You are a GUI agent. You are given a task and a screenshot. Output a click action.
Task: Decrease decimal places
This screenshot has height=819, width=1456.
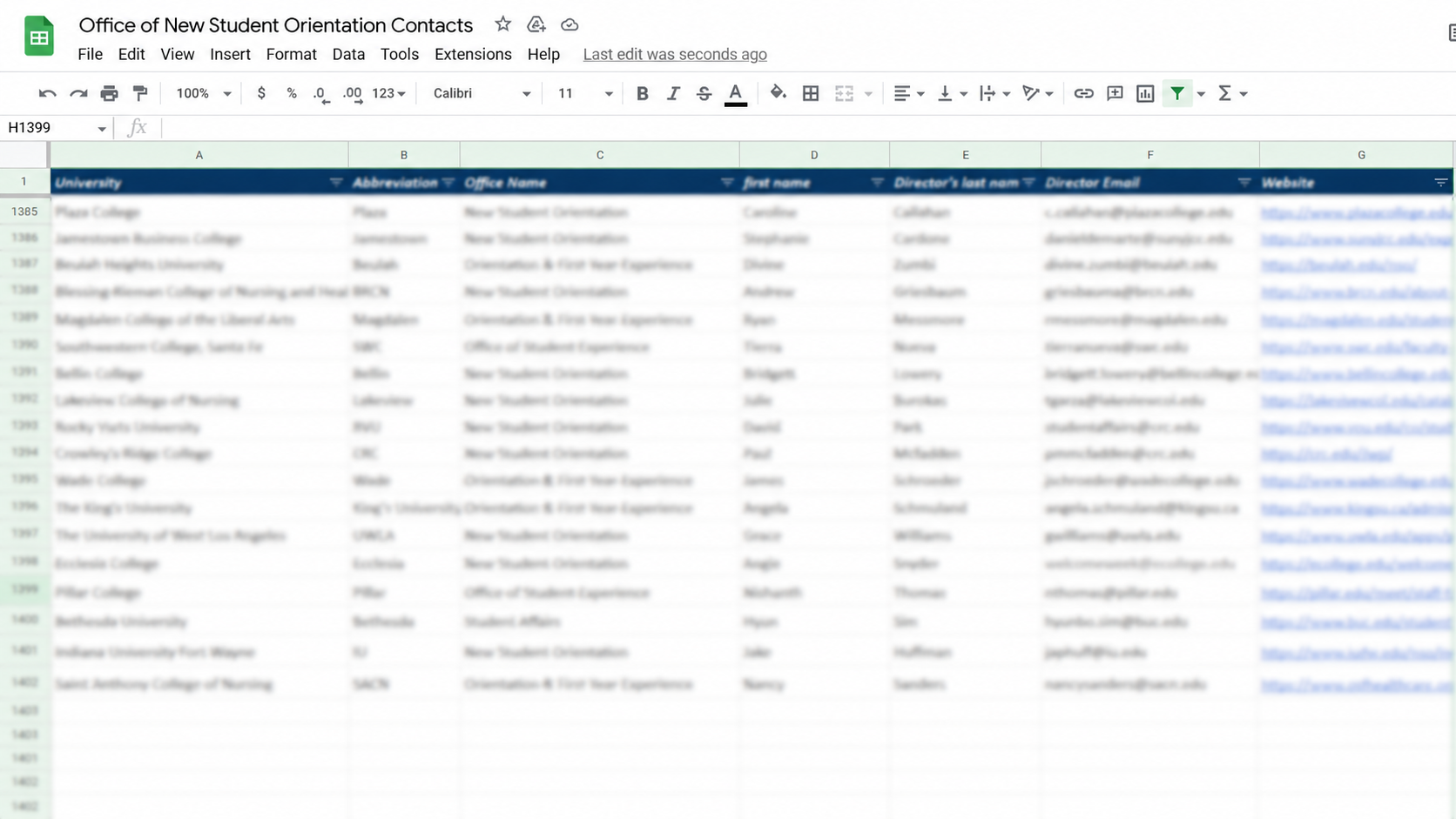tap(321, 93)
